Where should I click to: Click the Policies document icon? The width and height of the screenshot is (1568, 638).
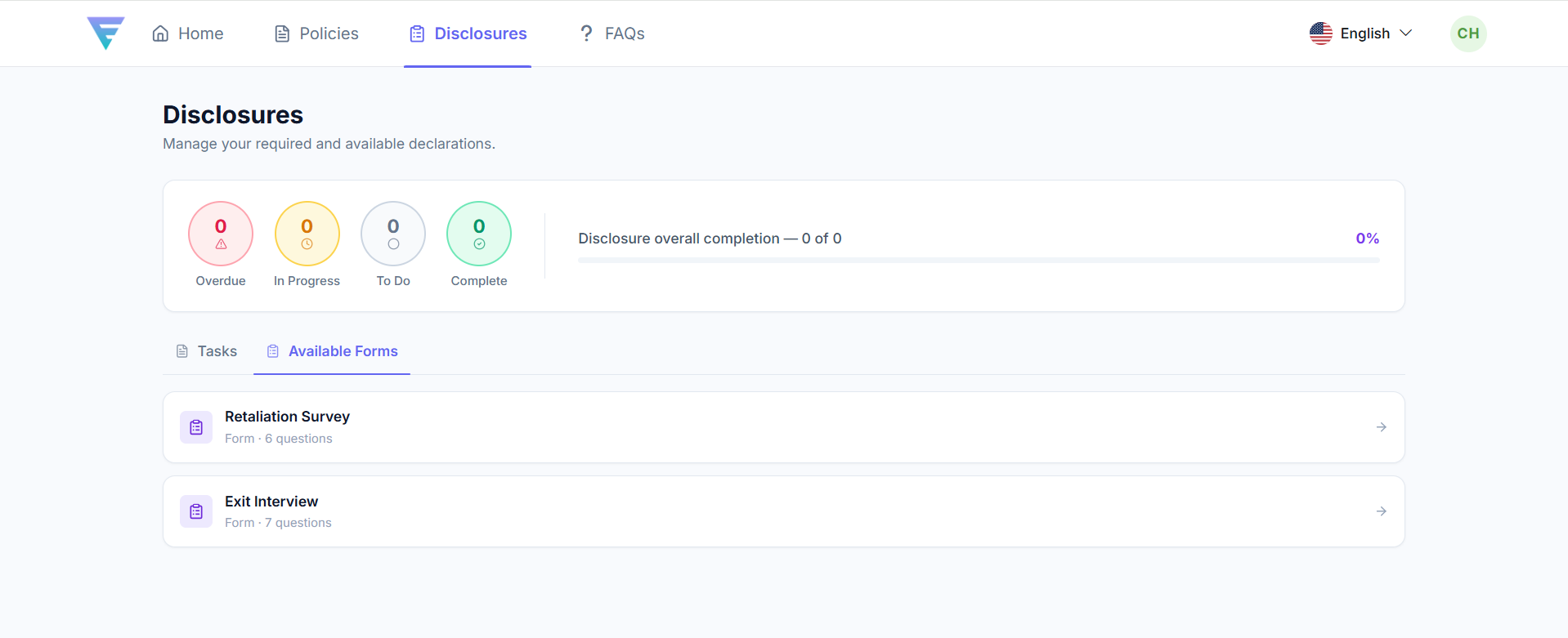(282, 33)
